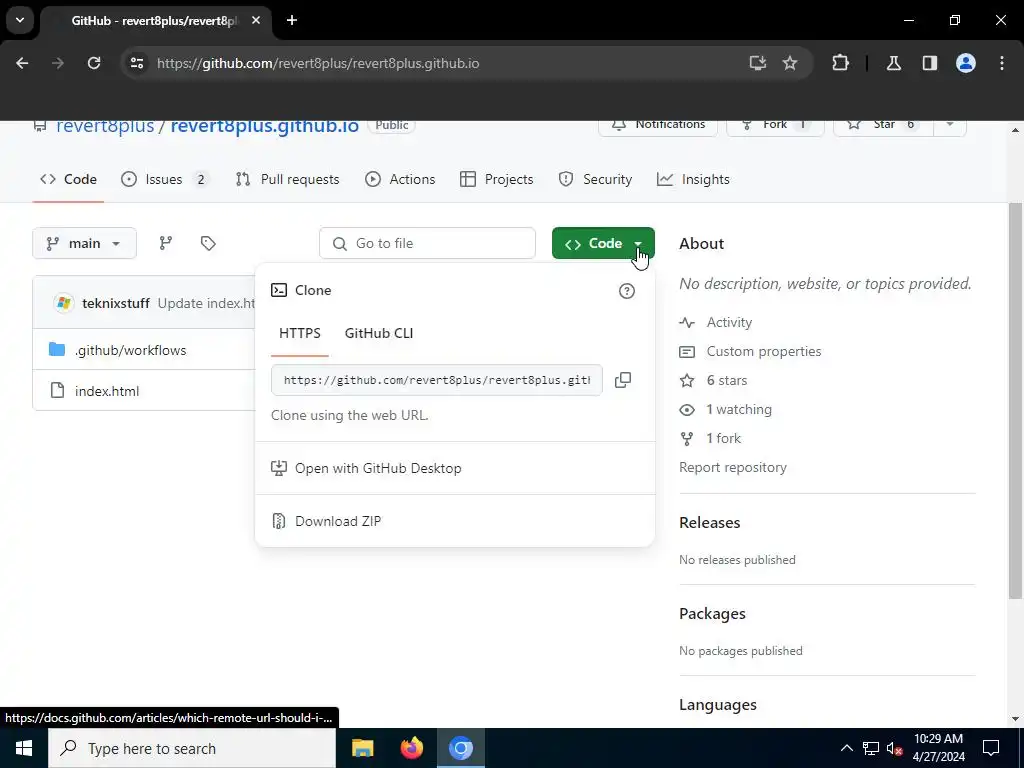Reload the current page
This screenshot has height=768, width=1024.
94,63
